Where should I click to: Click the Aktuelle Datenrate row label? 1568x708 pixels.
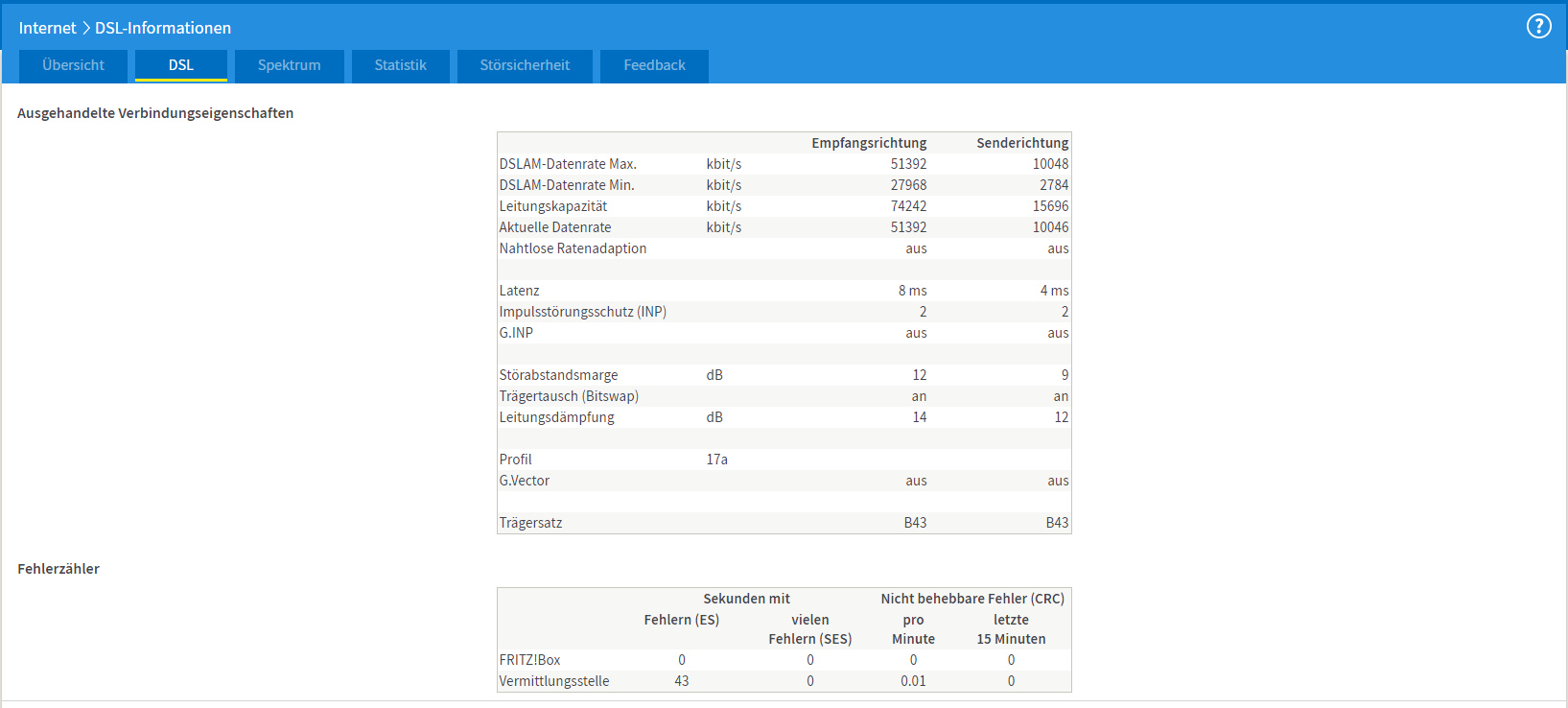tap(555, 227)
